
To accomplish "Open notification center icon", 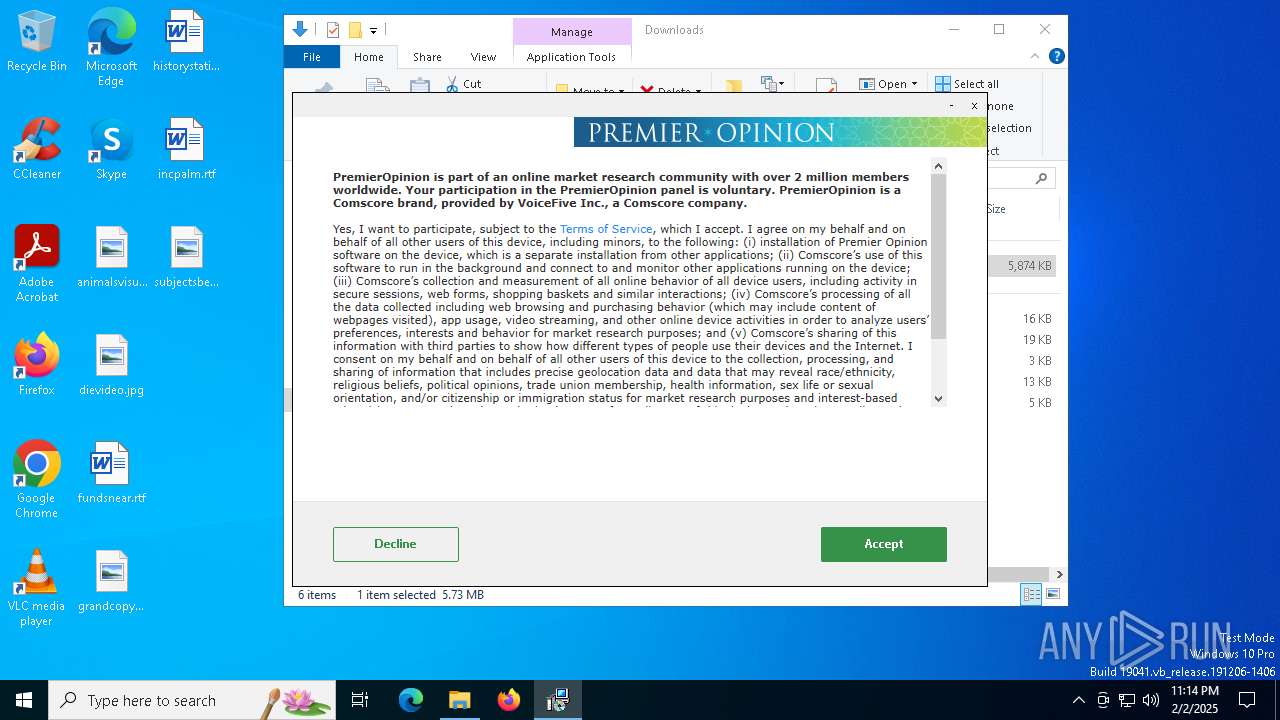I will 1247,700.
